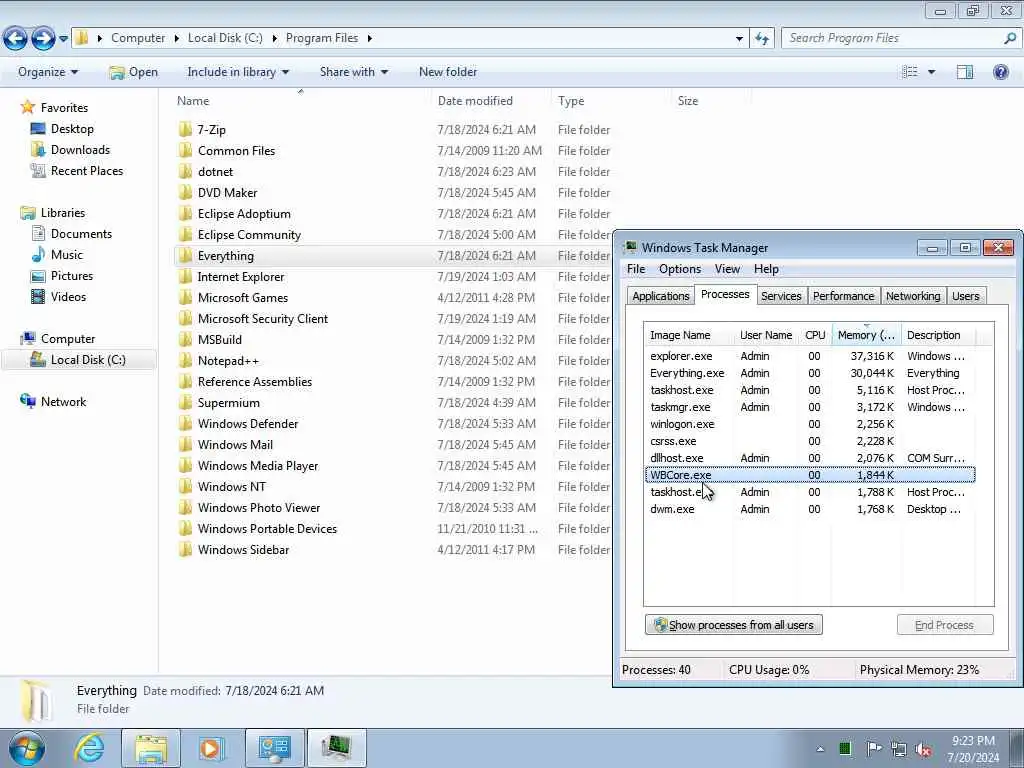Switch to the Networking tab
The height and width of the screenshot is (768, 1024).
(x=913, y=296)
